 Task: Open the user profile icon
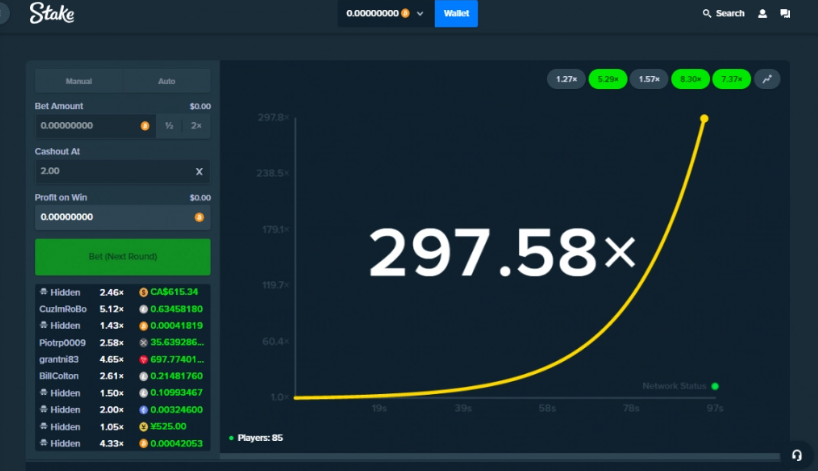763,14
